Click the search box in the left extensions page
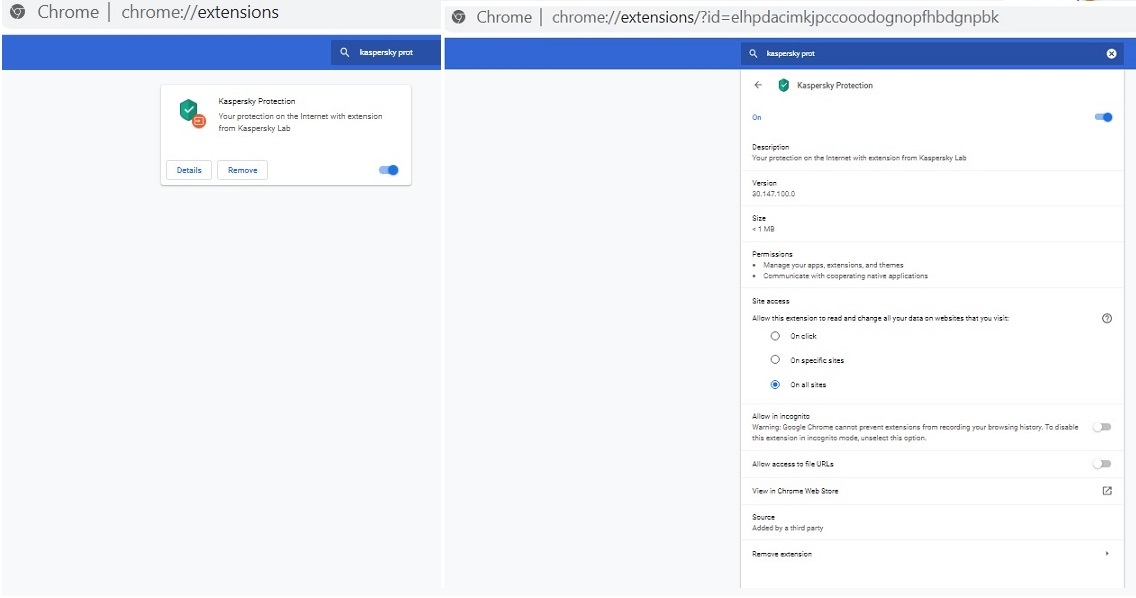1136x598 pixels. [x=385, y=52]
